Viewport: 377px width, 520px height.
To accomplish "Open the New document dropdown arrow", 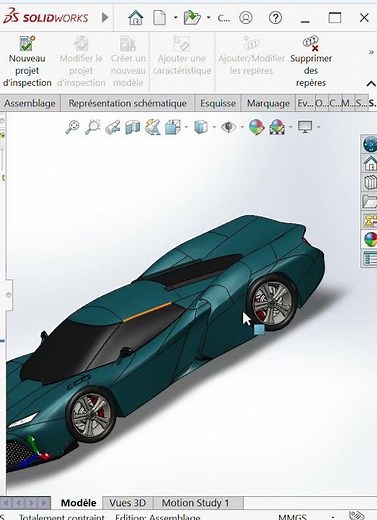I will point(175,17).
